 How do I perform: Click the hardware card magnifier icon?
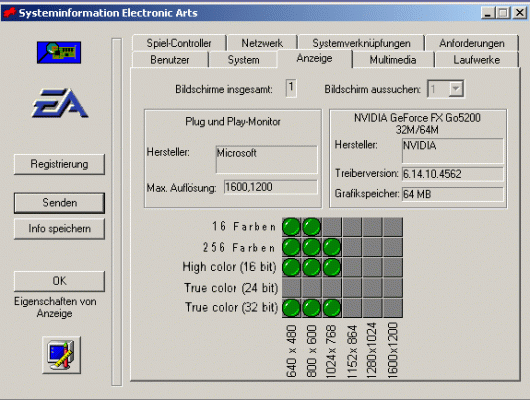pos(59,52)
